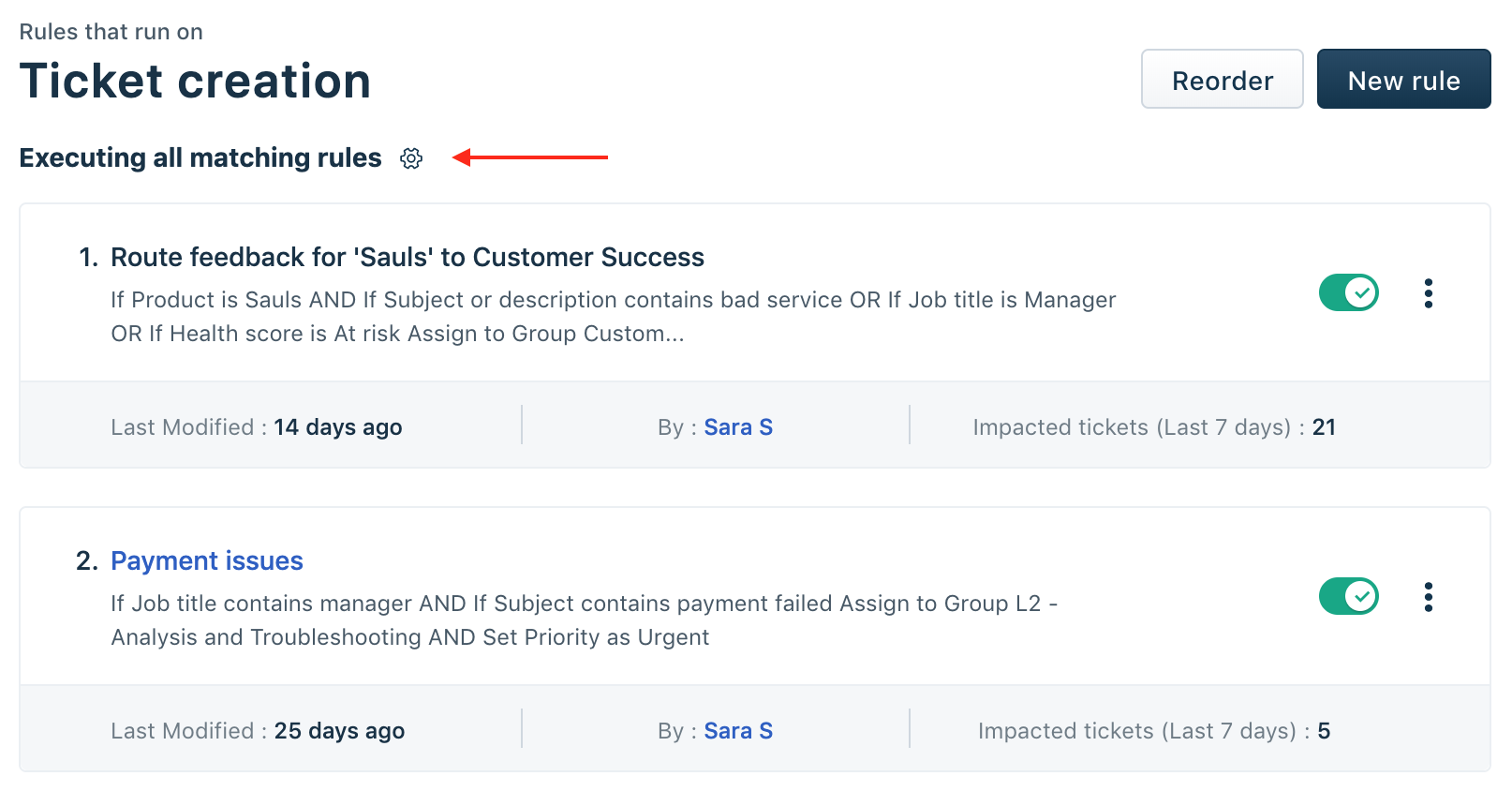Disable the Route feedback for 'Sauls' rule

click(x=1348, y=293)
